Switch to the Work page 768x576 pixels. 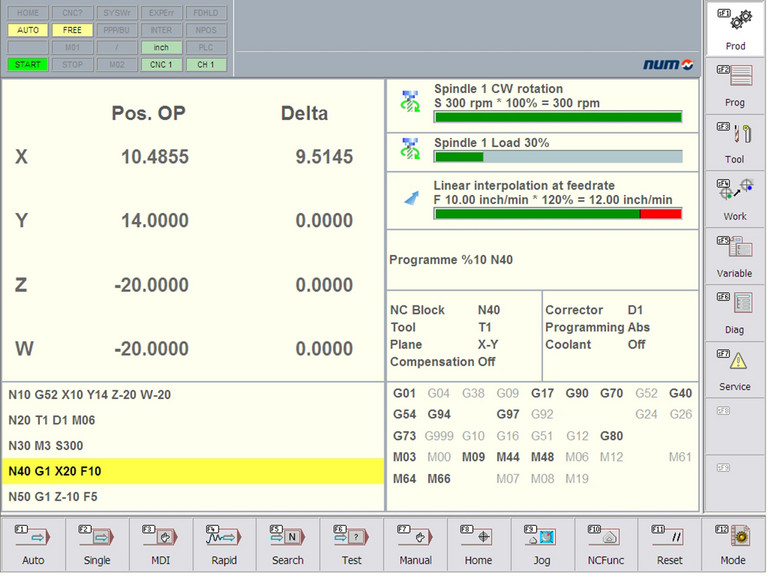(735, 198)
